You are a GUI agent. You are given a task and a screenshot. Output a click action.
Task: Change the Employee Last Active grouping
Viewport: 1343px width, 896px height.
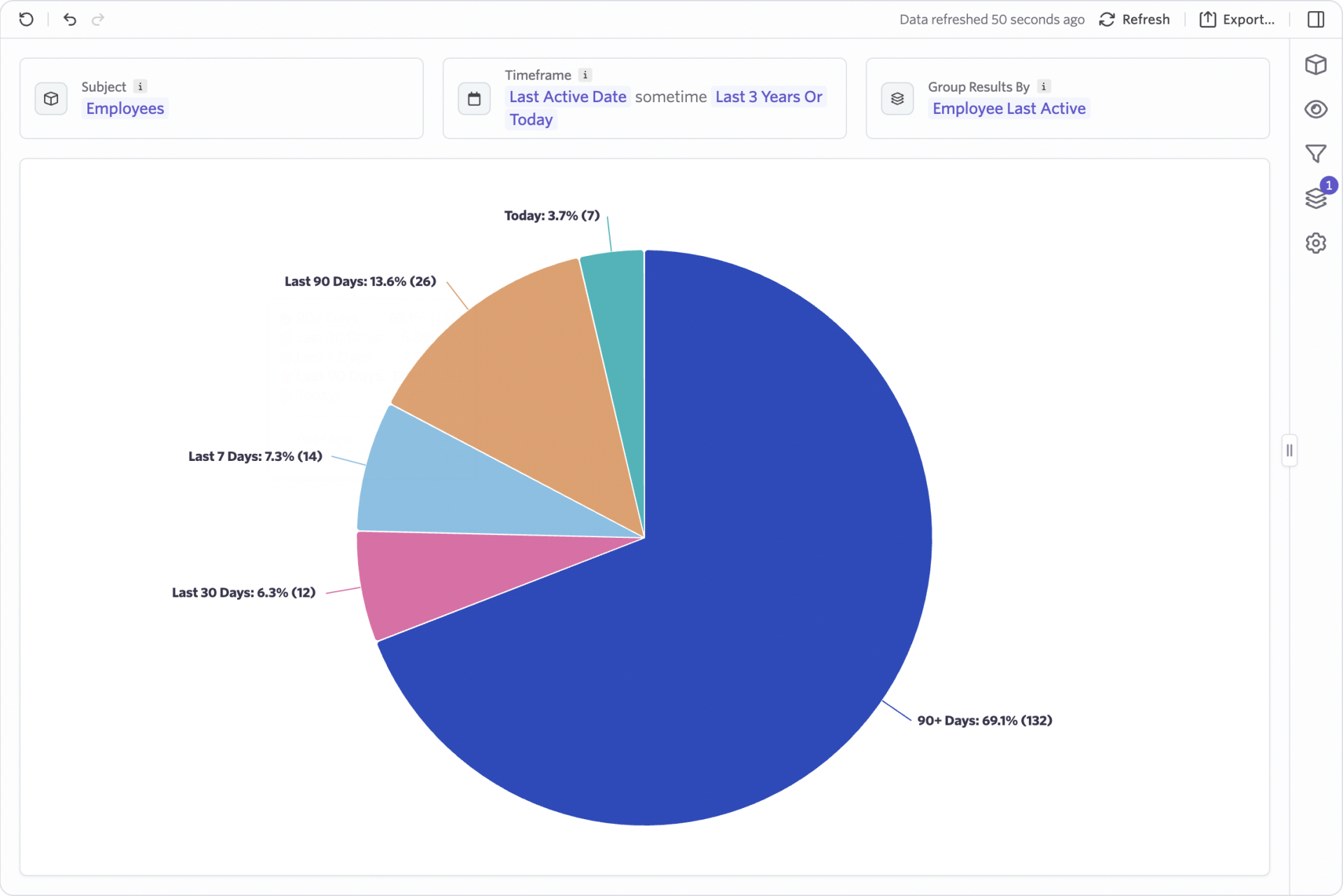pos(1008,108)
